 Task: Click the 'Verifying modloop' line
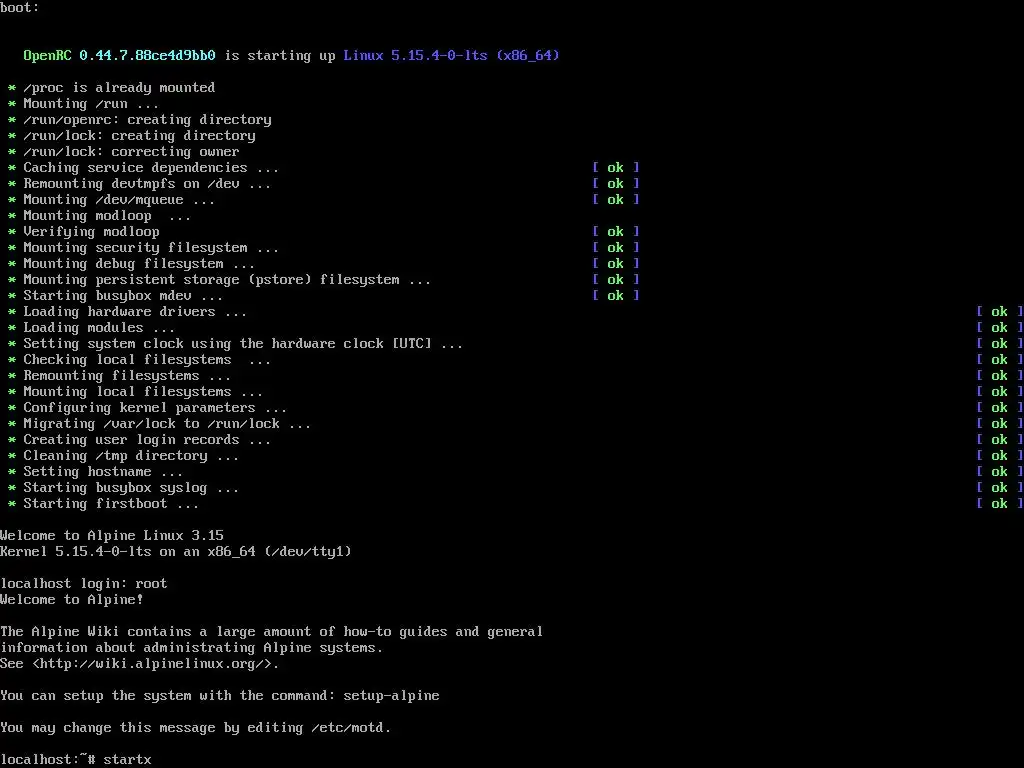pos(91,232)
